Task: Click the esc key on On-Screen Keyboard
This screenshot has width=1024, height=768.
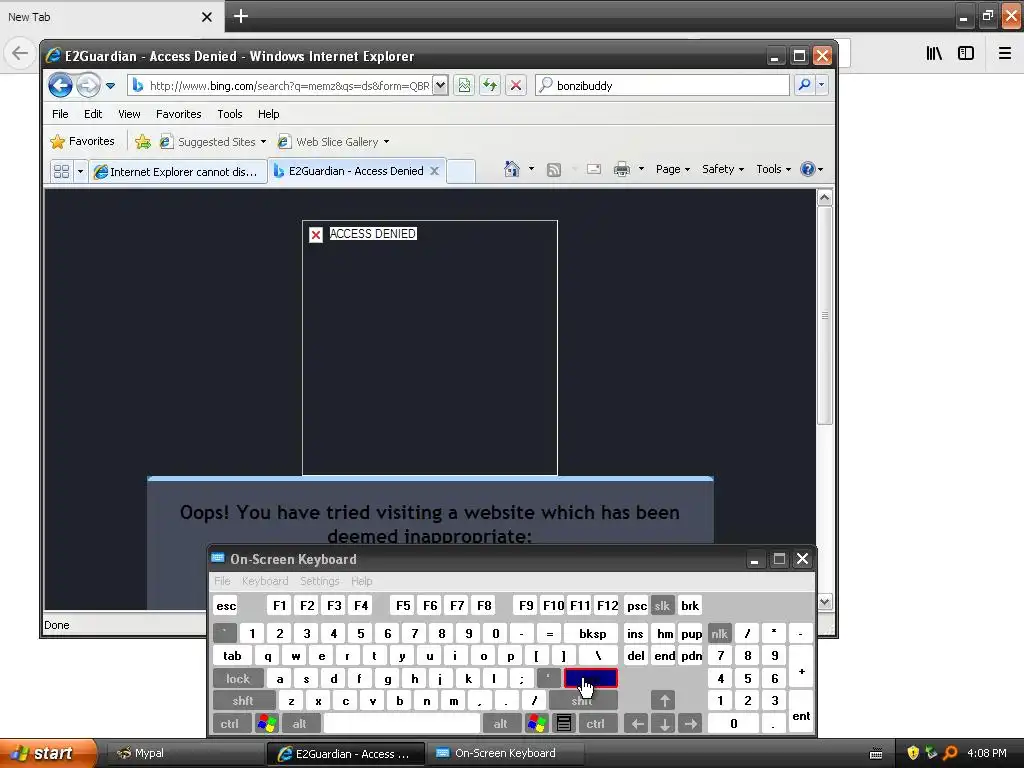Action: tap(226, 605)
